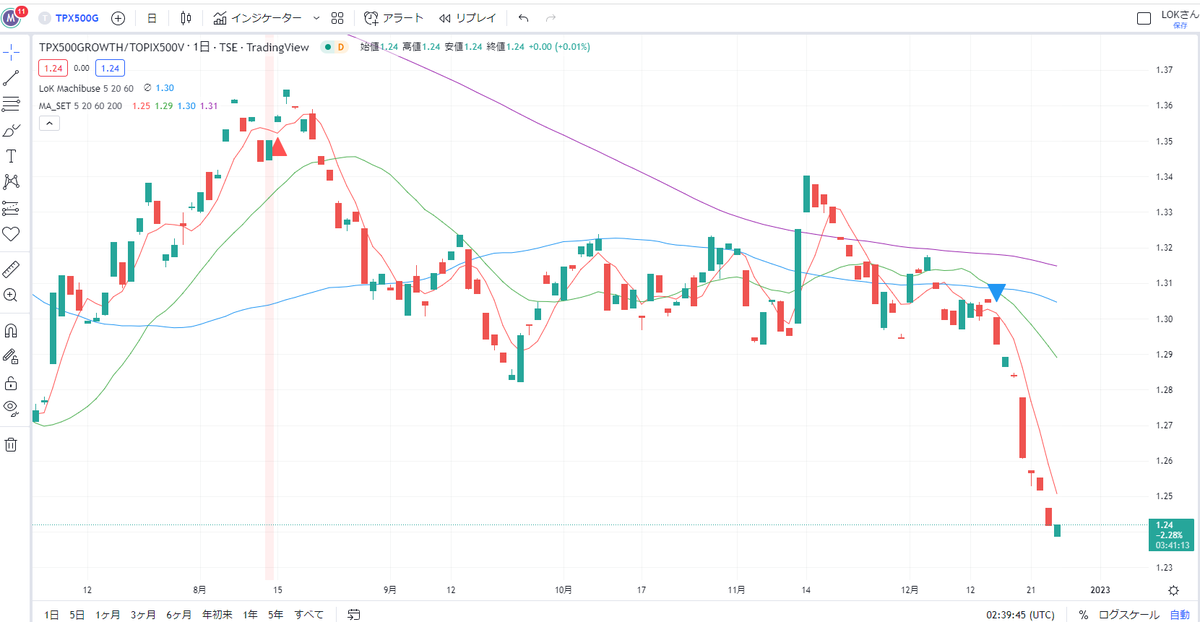Image resolution: width=1200 pixels, height=622 pixels.
Task: Toggle magnet mode for drawings
Action: pyautogui.click(x=12, y=330)
